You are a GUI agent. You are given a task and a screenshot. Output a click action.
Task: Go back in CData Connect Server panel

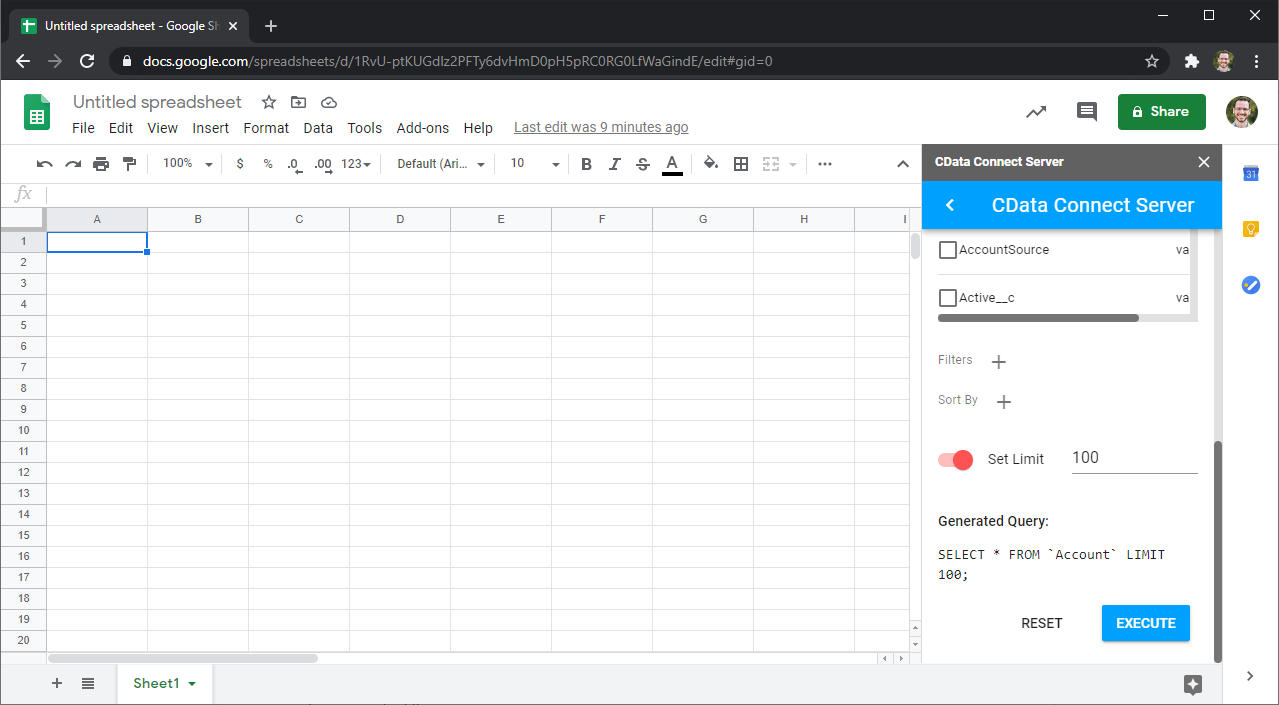point(950,205)
